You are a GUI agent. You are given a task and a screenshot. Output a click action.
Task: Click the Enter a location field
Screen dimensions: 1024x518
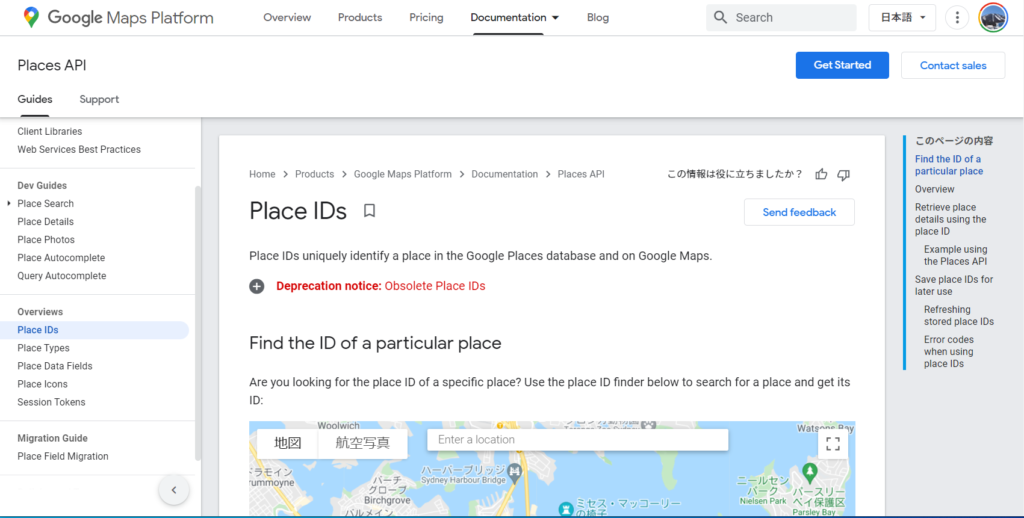point(577,440)
